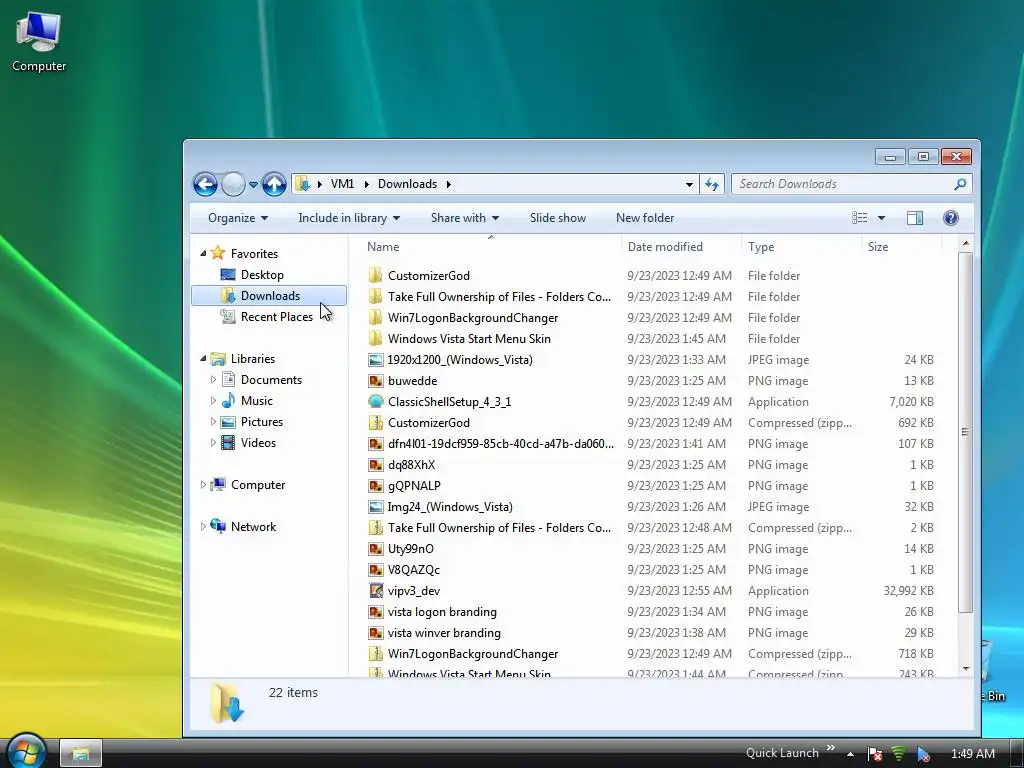Collapse the Favorites group
This screenshot has width=1024, height=768.
pos(203,253)
